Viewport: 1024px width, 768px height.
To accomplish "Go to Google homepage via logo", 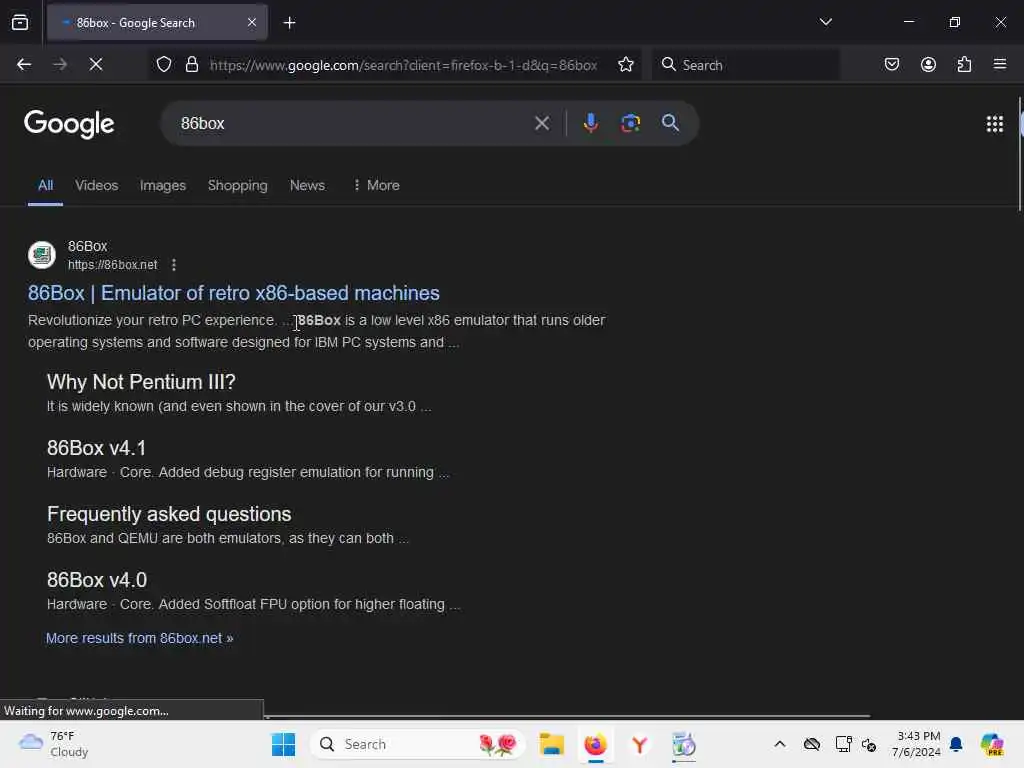I will tap(69, 123).
